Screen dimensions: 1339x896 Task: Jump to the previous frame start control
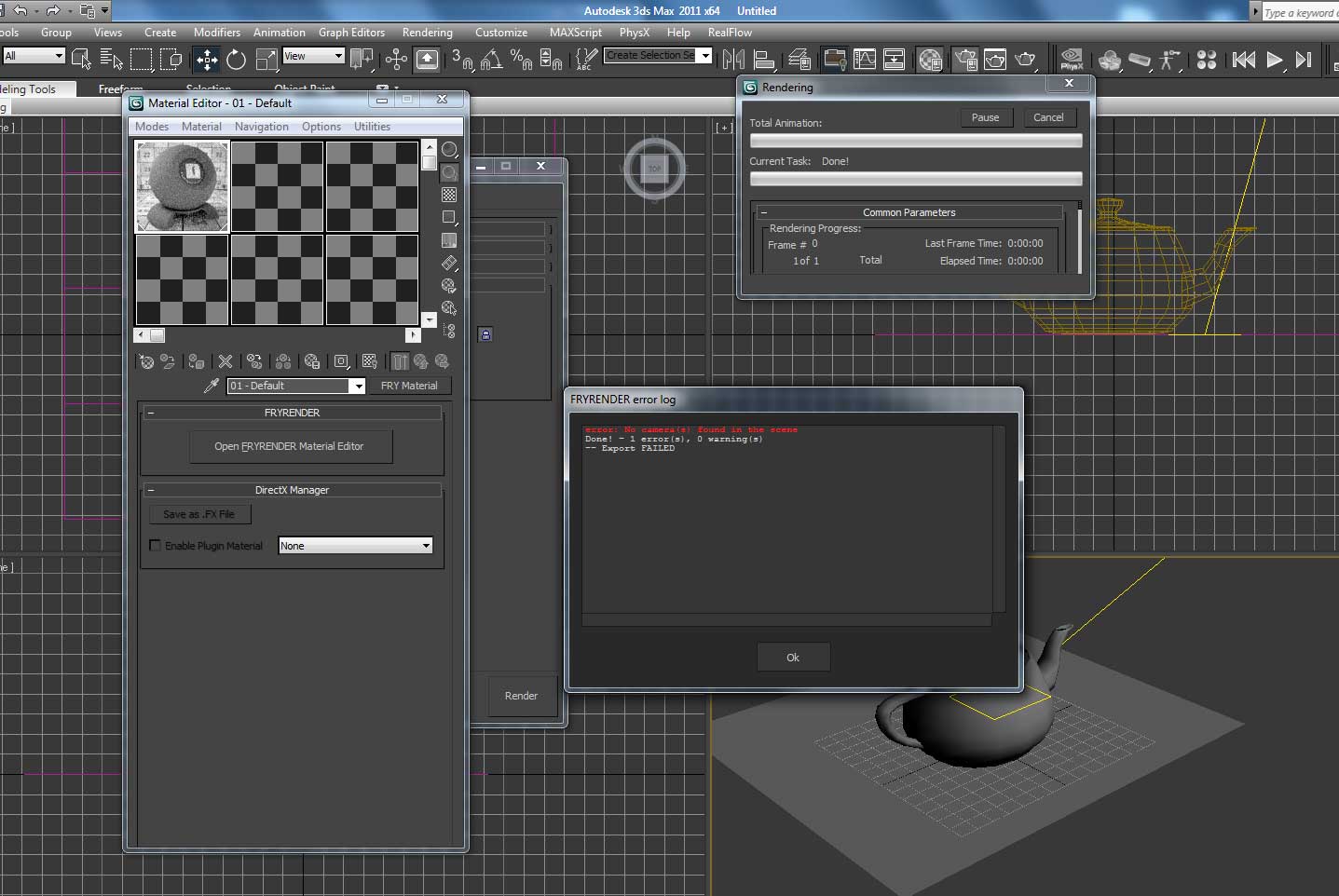point(1243,60)
